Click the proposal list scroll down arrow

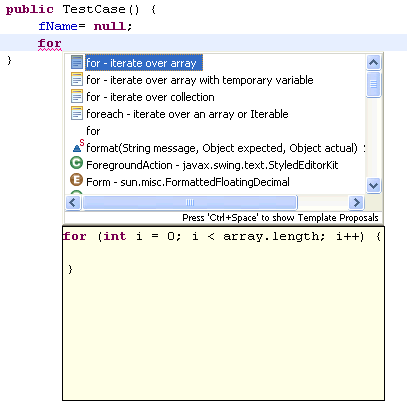point(373,185)
